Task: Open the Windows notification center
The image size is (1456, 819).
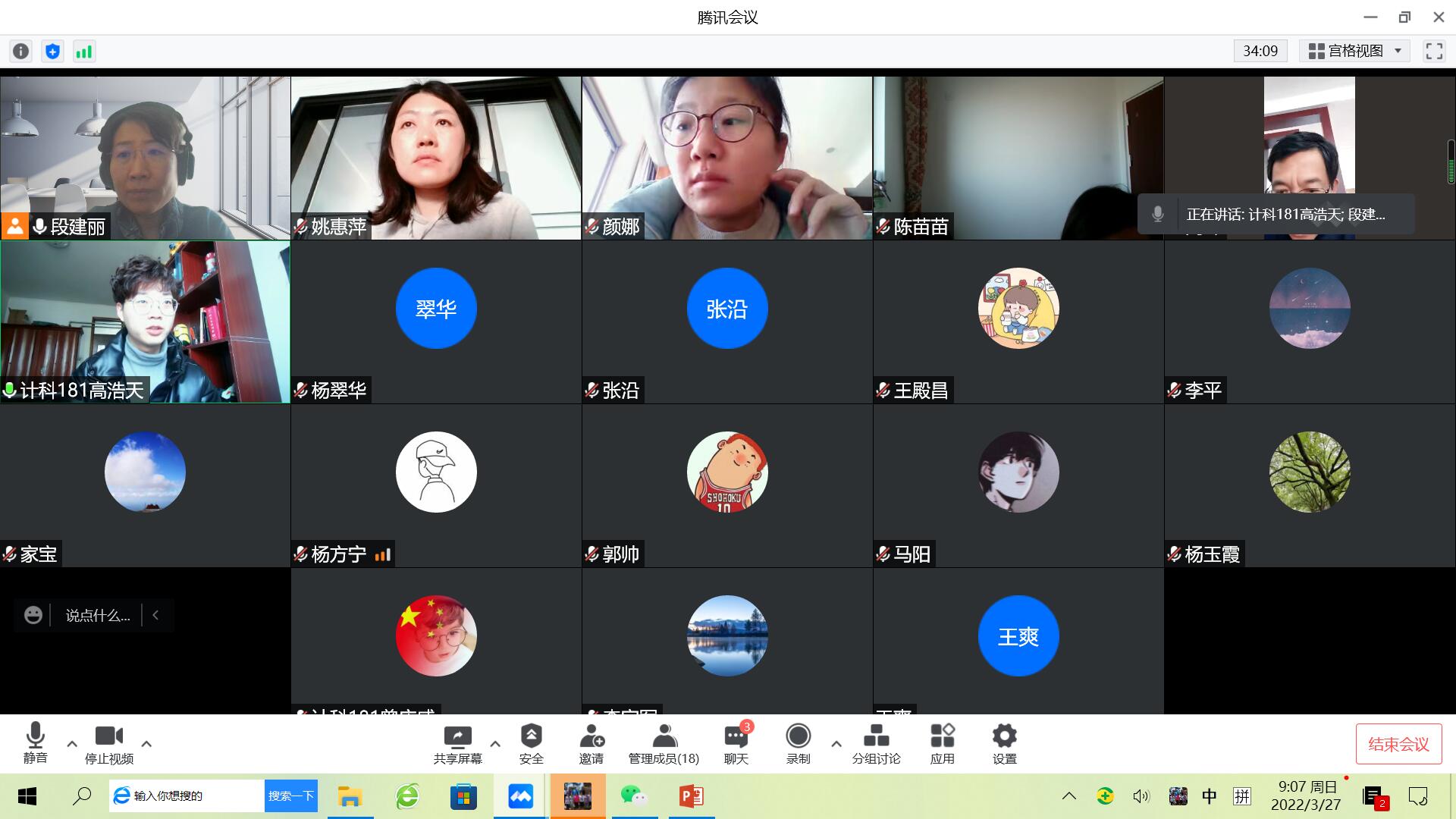Action: click(x=1417, y=796)
